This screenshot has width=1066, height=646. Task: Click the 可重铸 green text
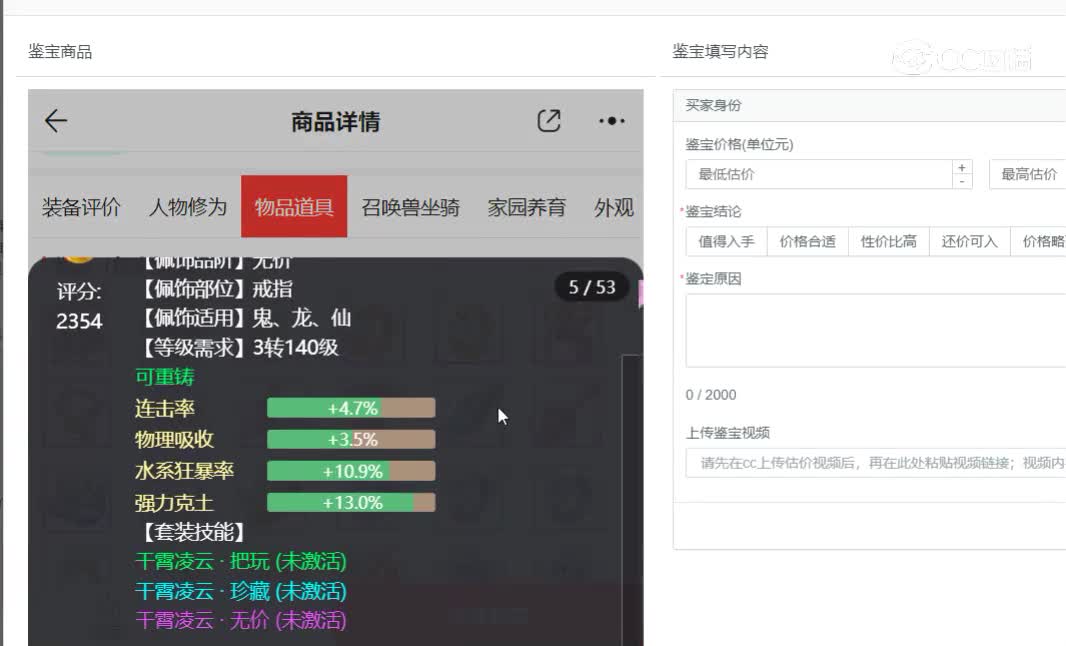coord(165,377)
